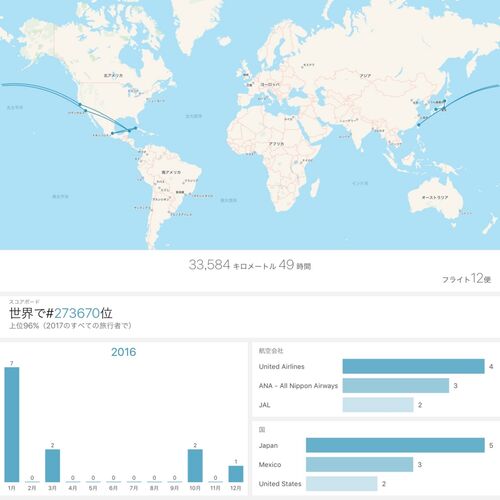Click the ヨーロッパ label on the map
Viewport: 500px width, 500px height.
point(270,85)
